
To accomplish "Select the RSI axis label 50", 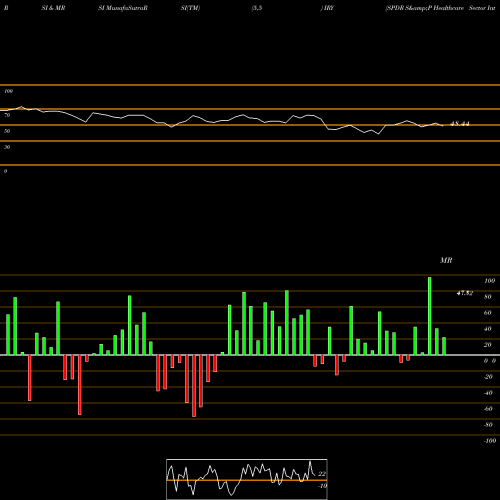I will 7,131.
